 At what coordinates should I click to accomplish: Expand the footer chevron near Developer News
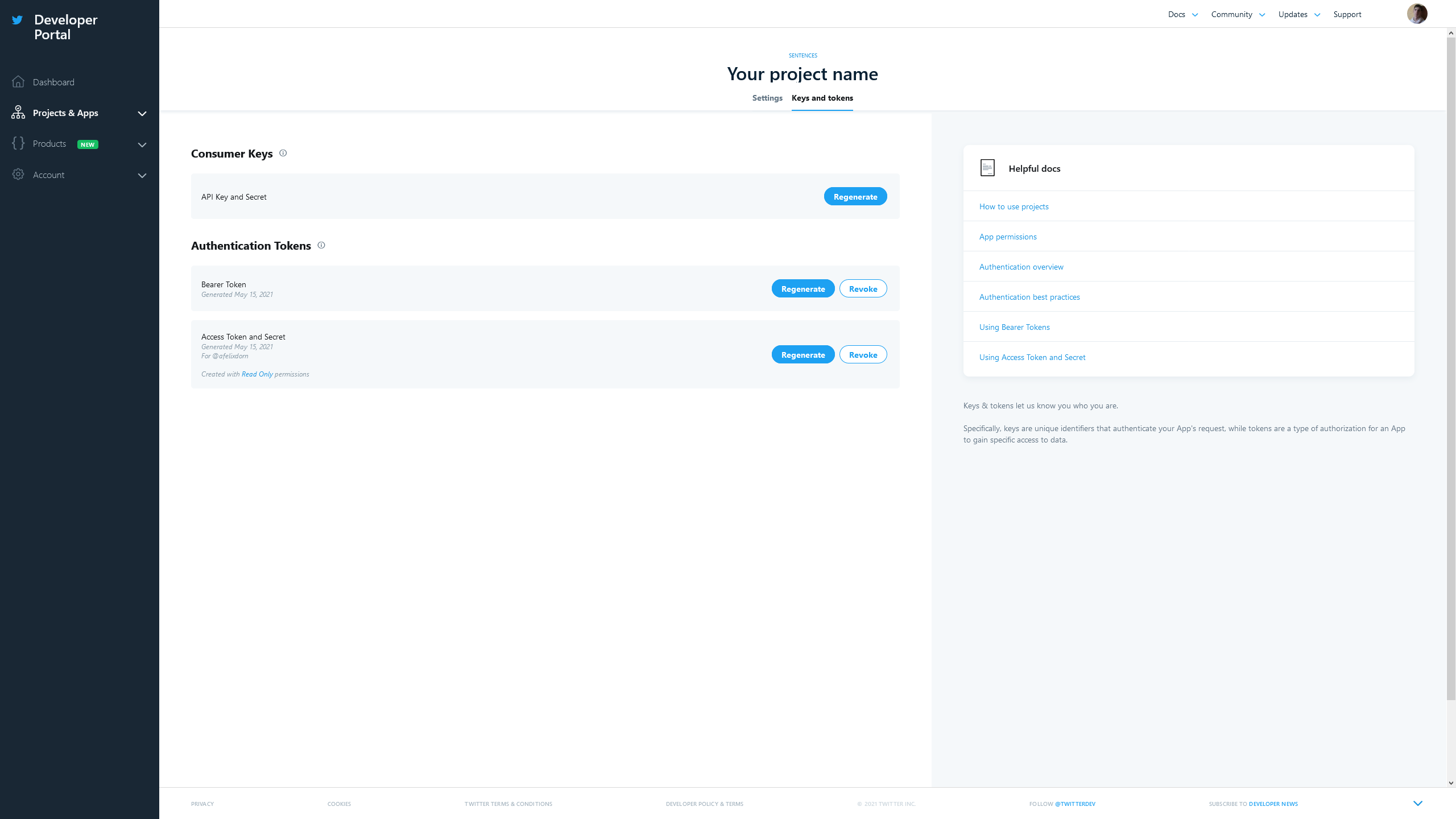click(x=1417, y=803)
